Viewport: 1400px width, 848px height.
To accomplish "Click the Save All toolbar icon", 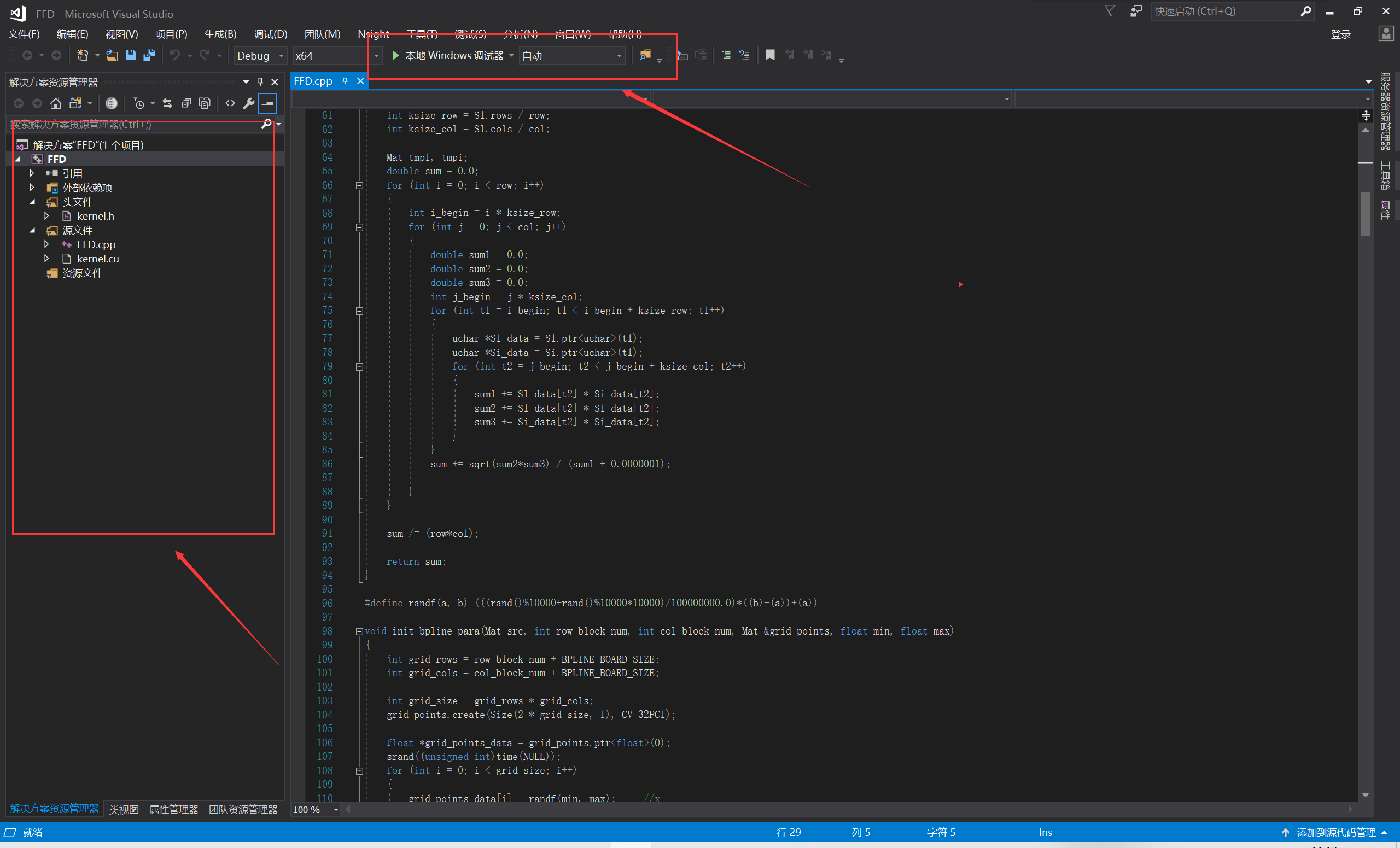I will pos(149,55).
